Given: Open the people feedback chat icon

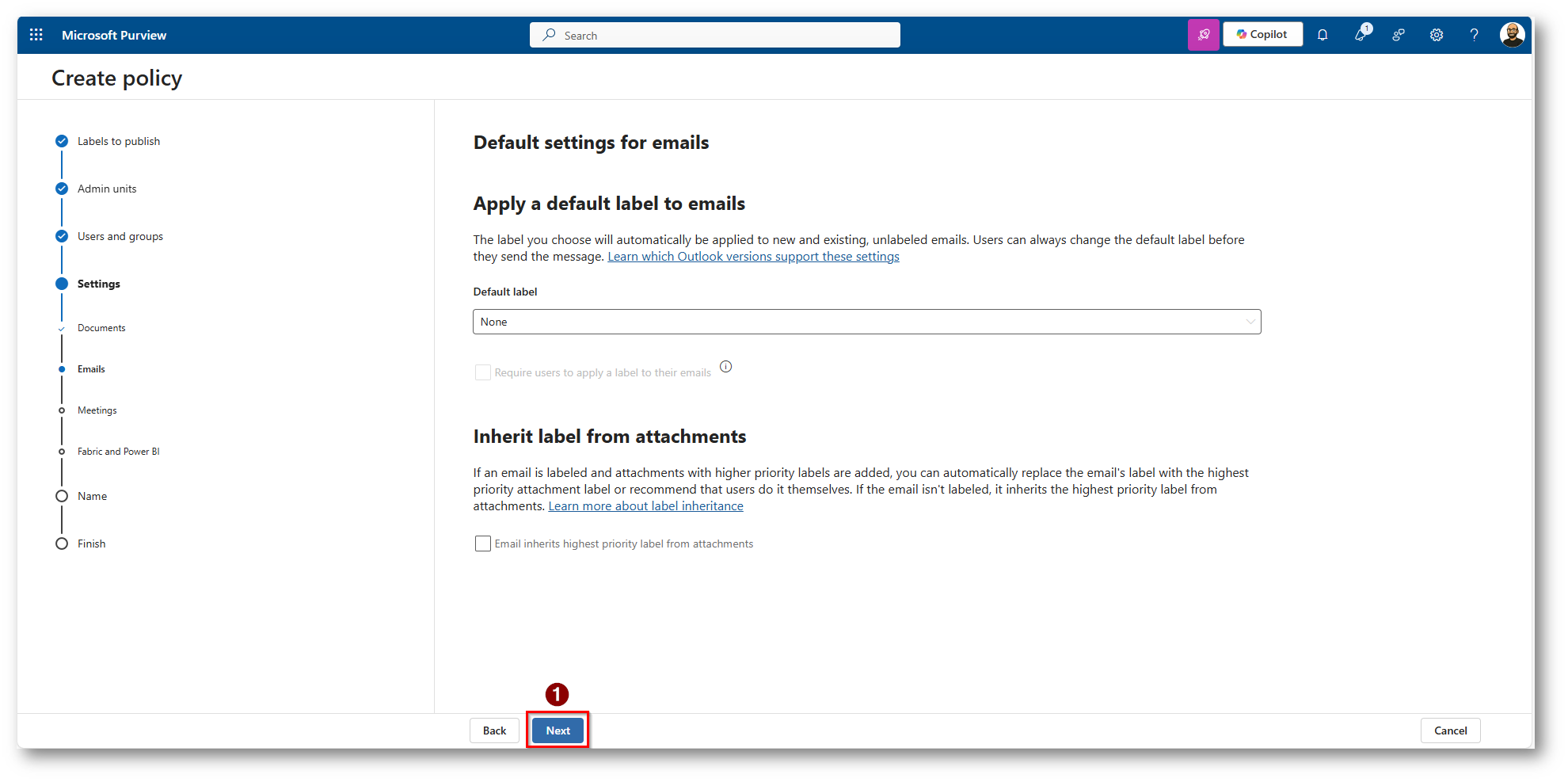Looking at the screenshot, I should 1399,35.
